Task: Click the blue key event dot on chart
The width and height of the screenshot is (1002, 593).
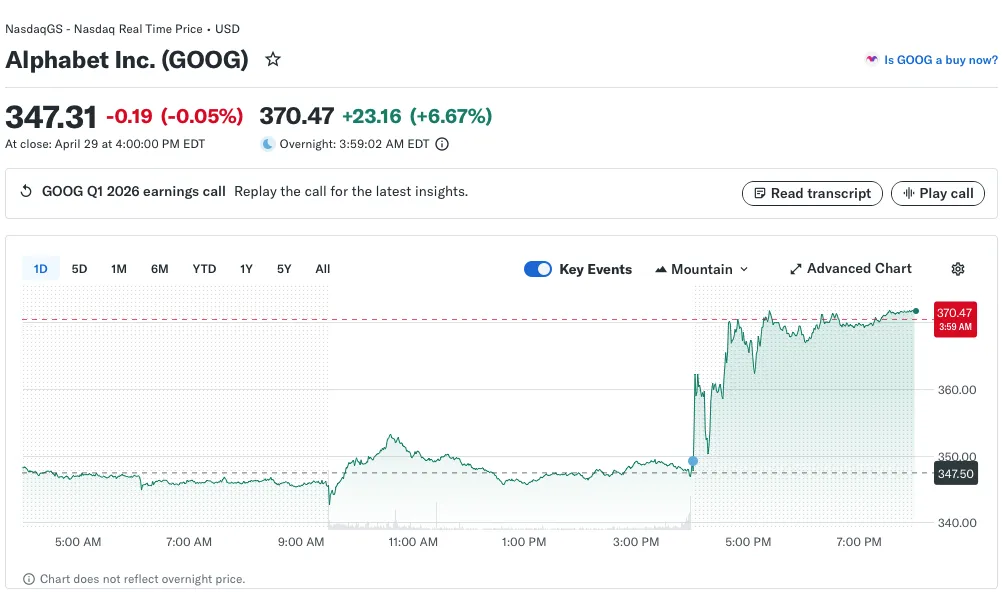Action: pos(693,462)
